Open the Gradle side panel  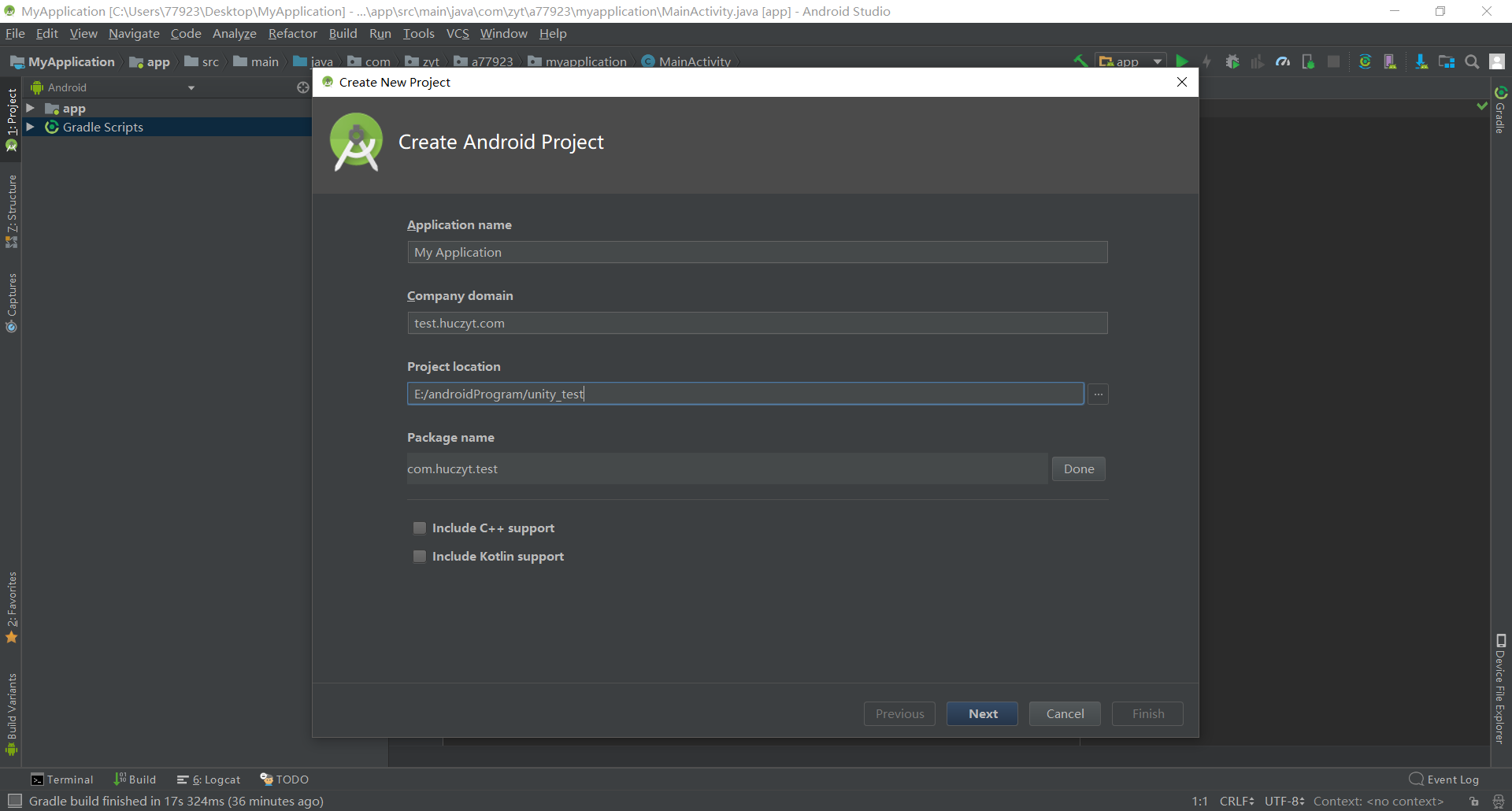(x=1501, y=109)
